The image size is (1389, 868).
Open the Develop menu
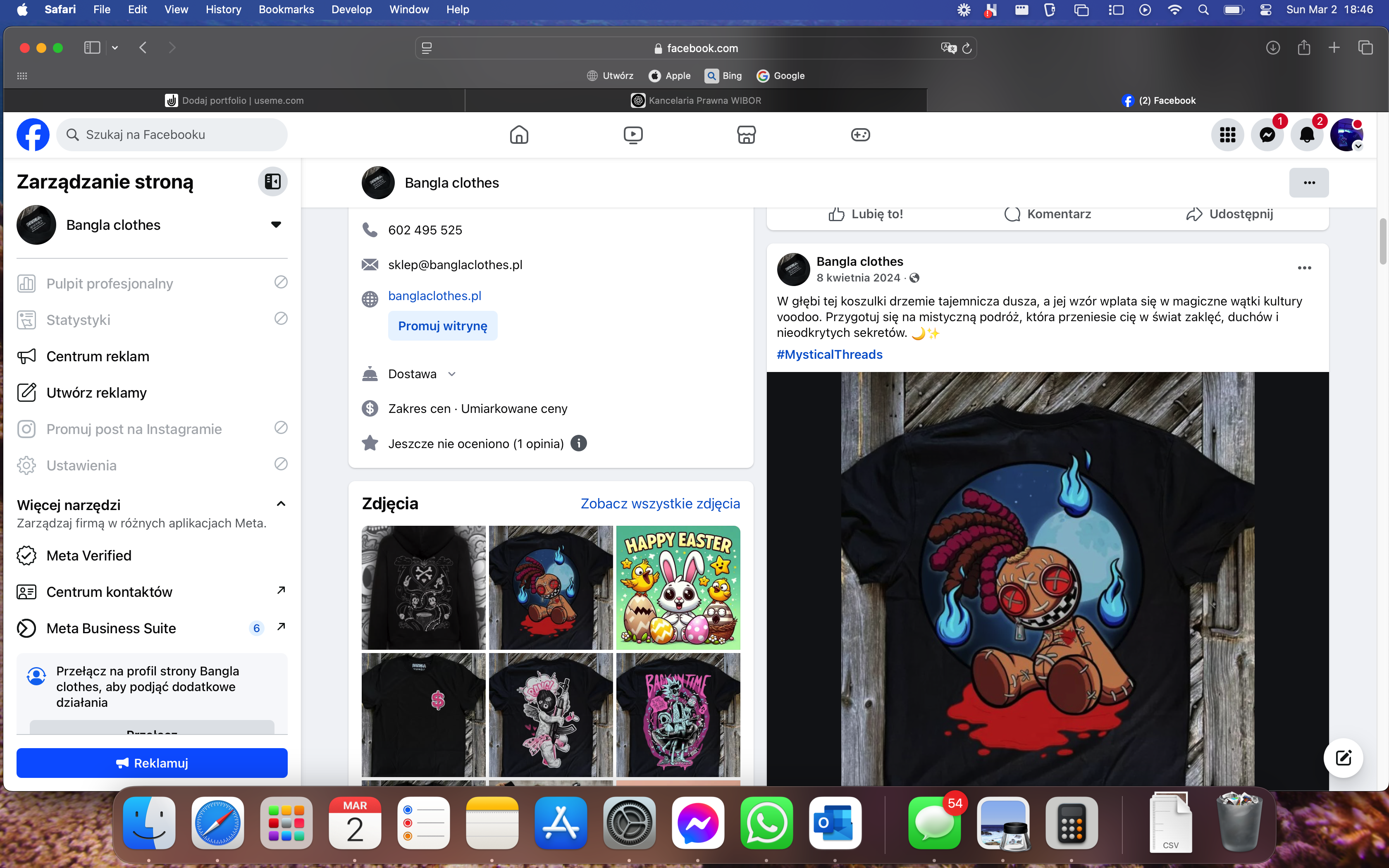[351, 10]
